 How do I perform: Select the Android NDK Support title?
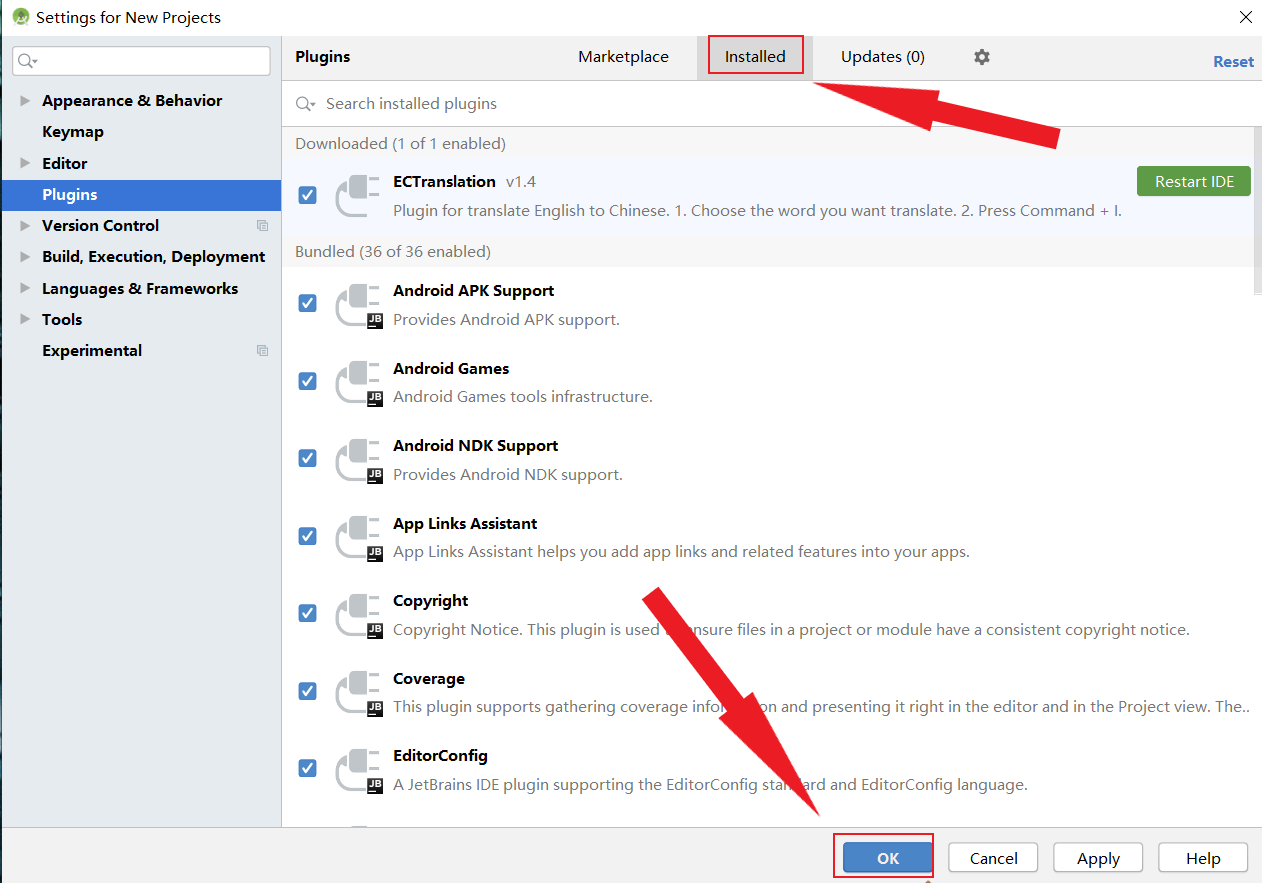click(475, 446)
